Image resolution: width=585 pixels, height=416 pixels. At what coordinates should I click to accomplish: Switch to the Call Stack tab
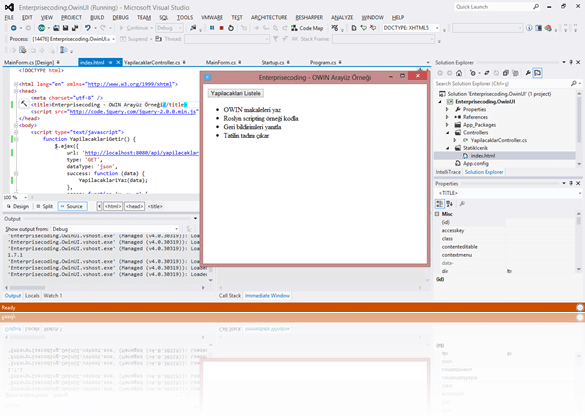[x=230, y=295]
